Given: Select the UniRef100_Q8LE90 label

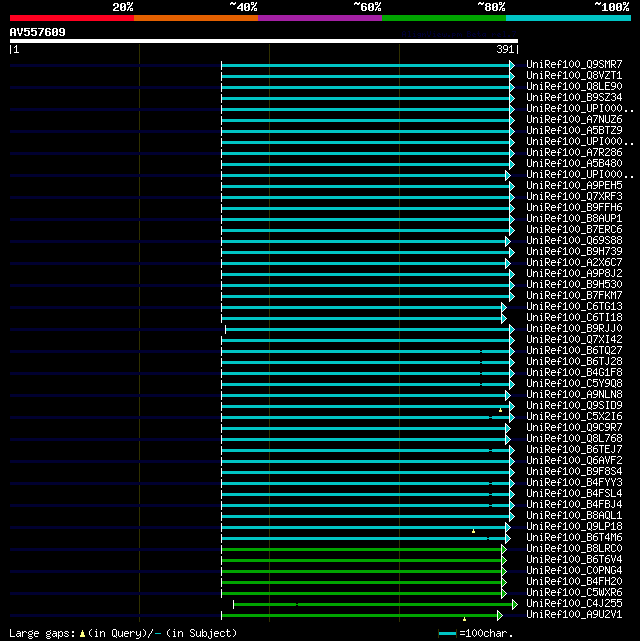Looking at the screenshot, I should (574, 87).
